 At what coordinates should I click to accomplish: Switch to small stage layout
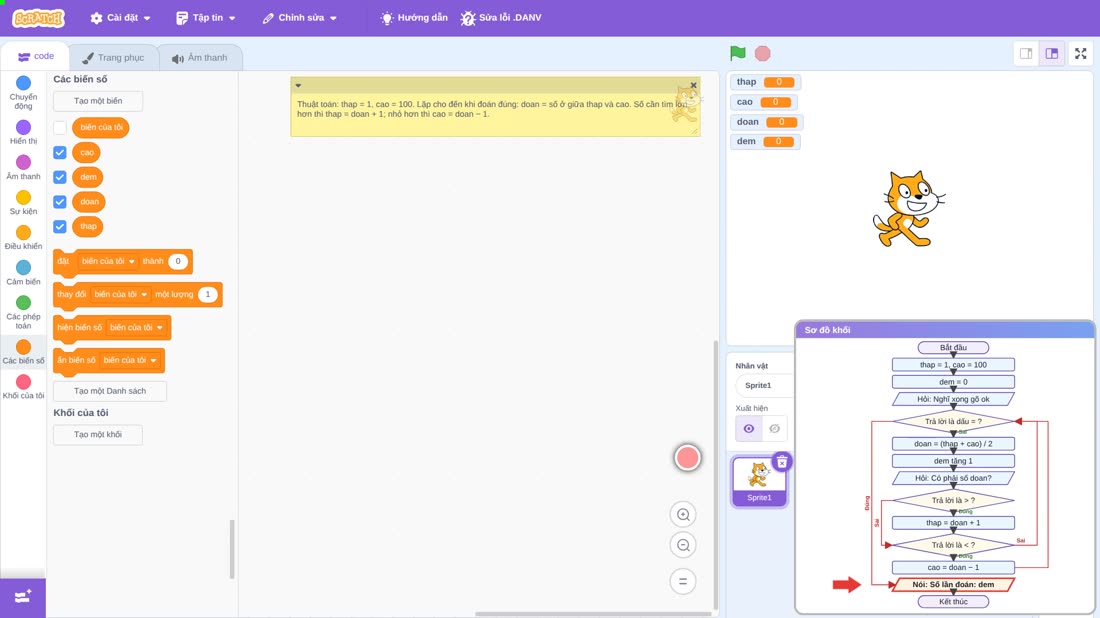coord(1026,53)
